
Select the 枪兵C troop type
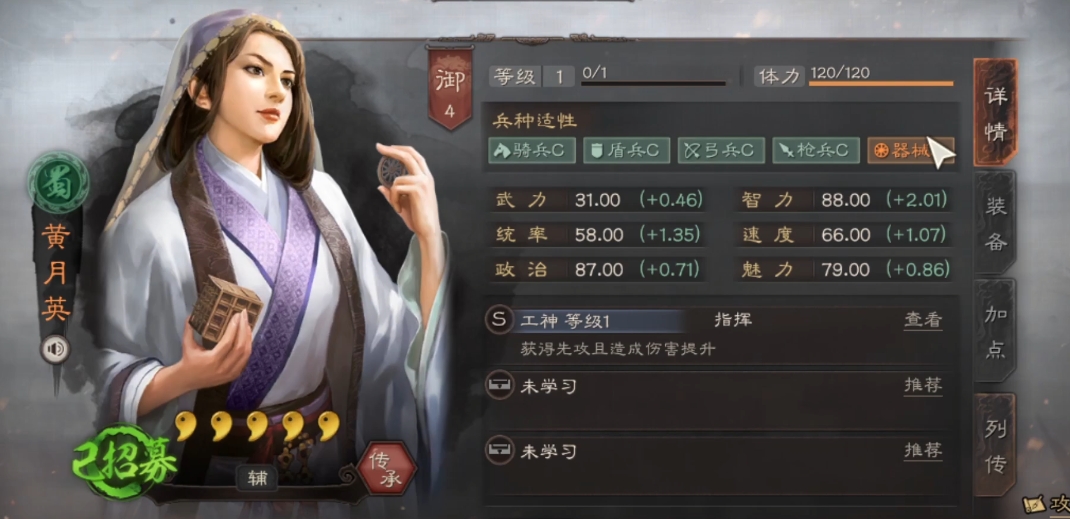pos(815,150)
